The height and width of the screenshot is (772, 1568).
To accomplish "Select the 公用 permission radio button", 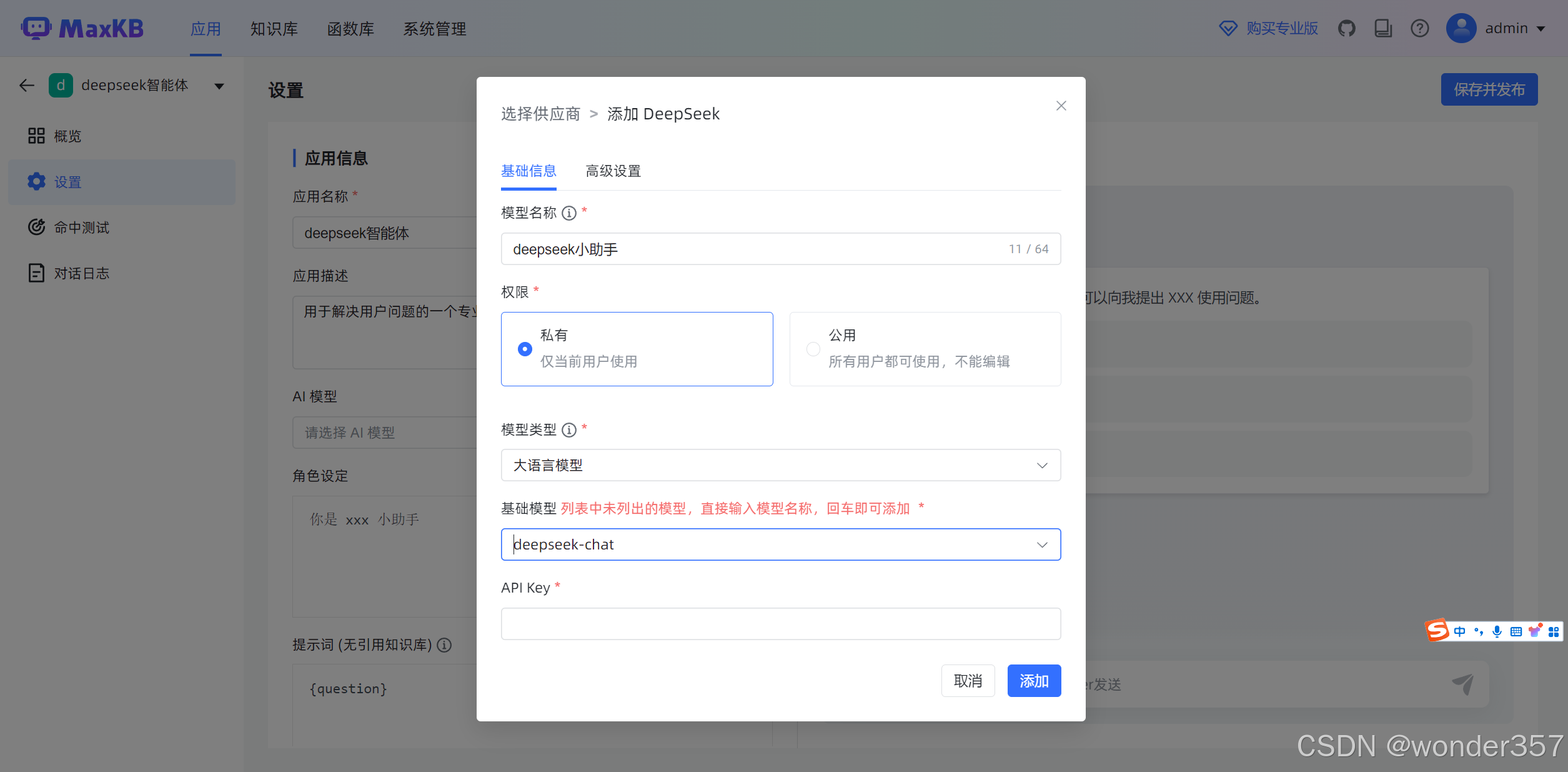I will 813,349.
